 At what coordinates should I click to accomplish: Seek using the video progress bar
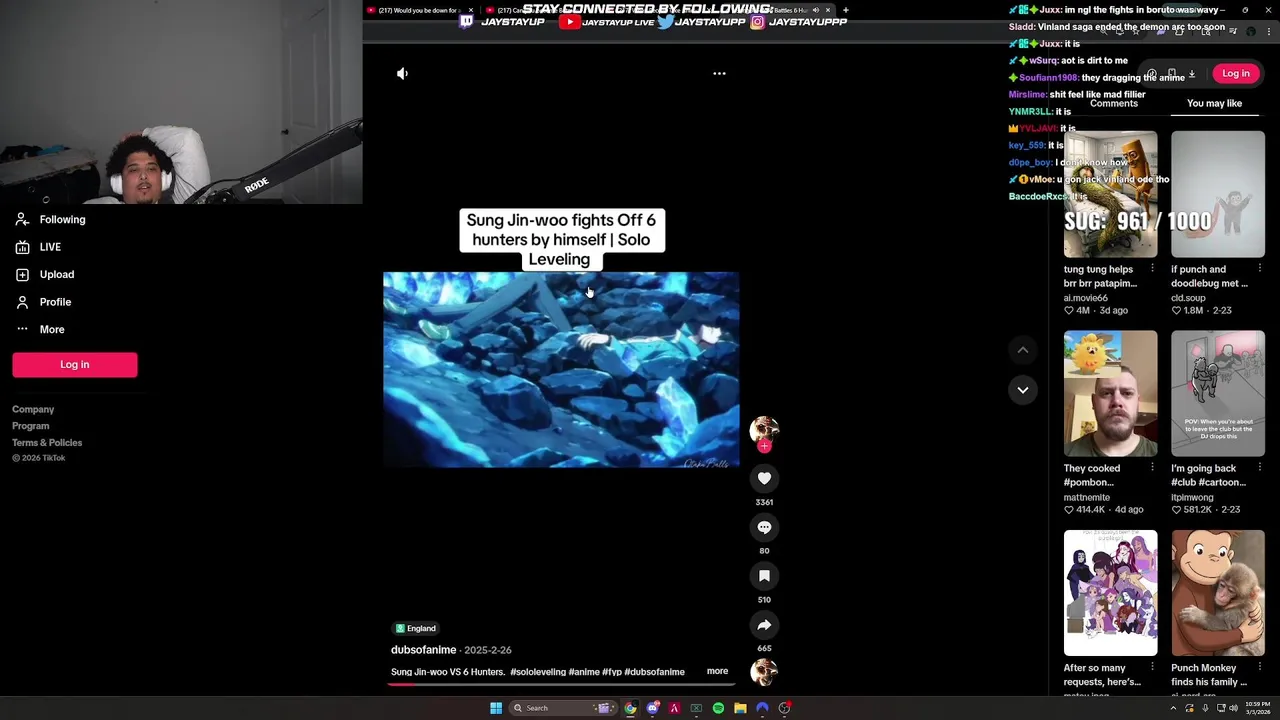click(561, 684)
